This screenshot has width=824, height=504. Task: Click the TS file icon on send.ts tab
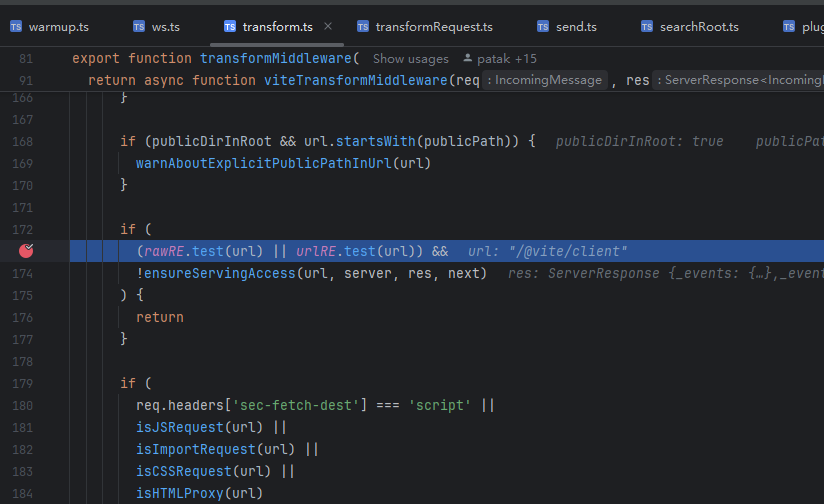pos(543,26)
